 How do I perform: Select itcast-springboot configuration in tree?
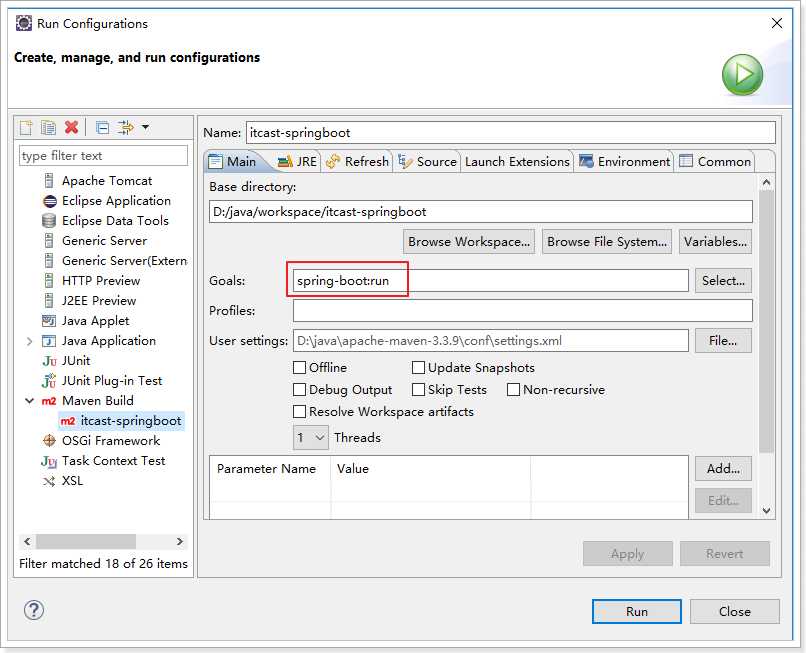pos(121,421)
